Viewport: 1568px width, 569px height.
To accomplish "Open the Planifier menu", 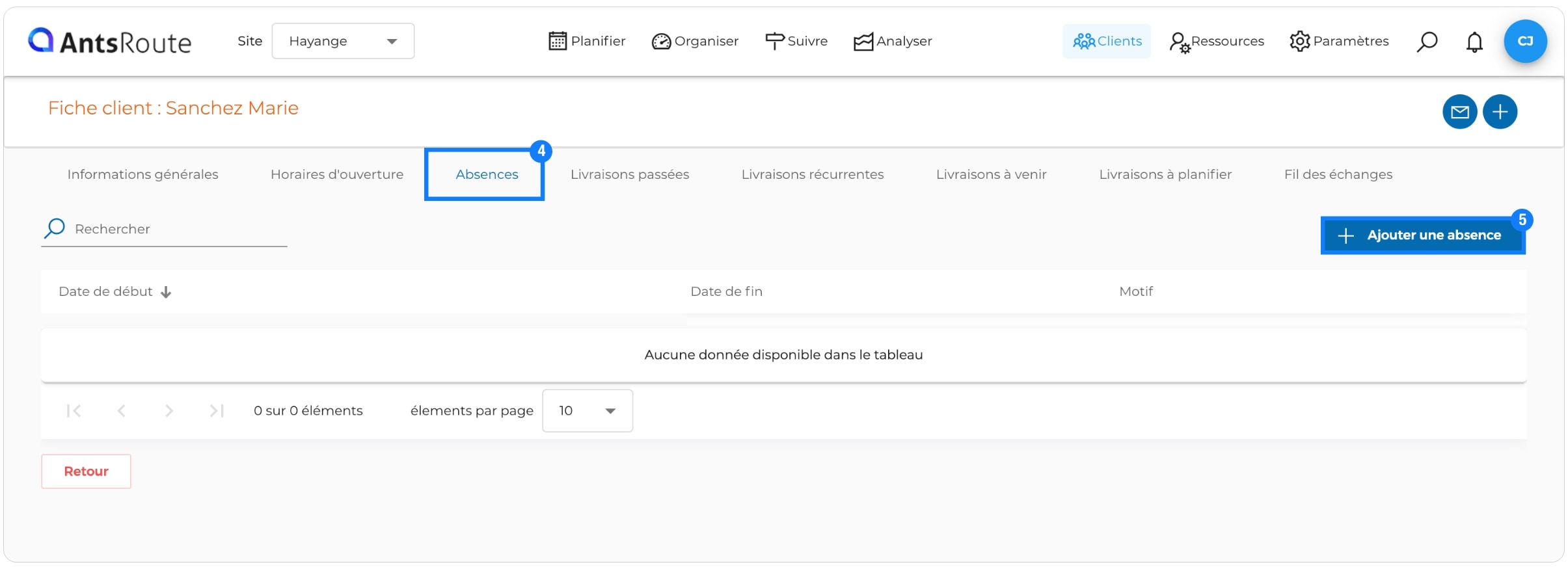I will tap(586, 41).
